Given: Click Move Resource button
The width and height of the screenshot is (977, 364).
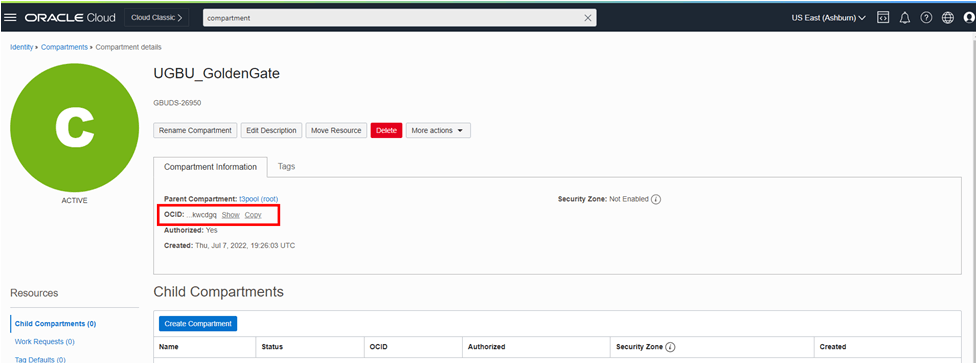Looking at the screenshot, I should 336,130.
